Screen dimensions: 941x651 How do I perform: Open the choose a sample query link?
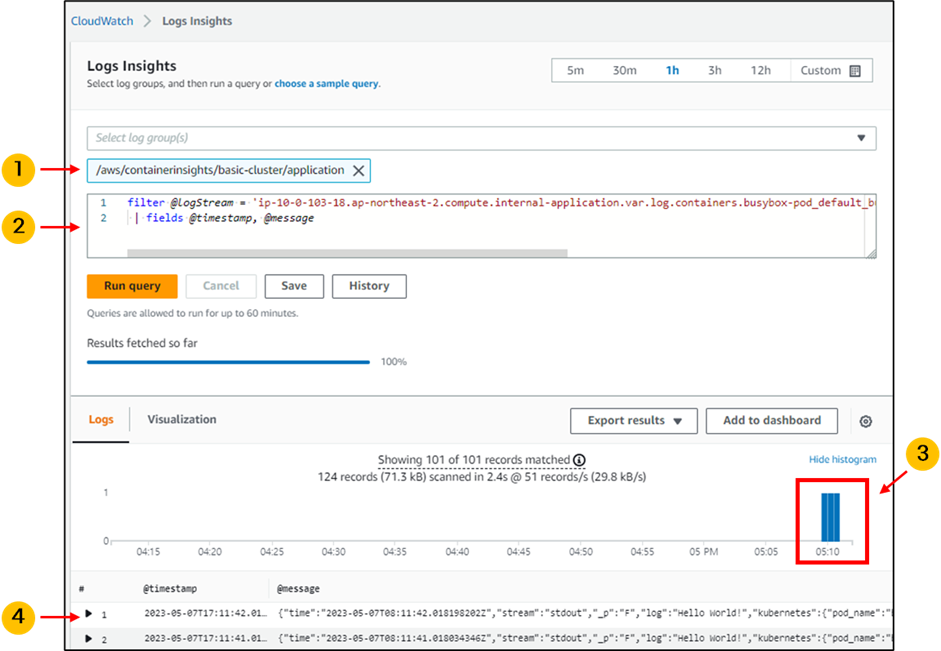[x=326, y=83]
